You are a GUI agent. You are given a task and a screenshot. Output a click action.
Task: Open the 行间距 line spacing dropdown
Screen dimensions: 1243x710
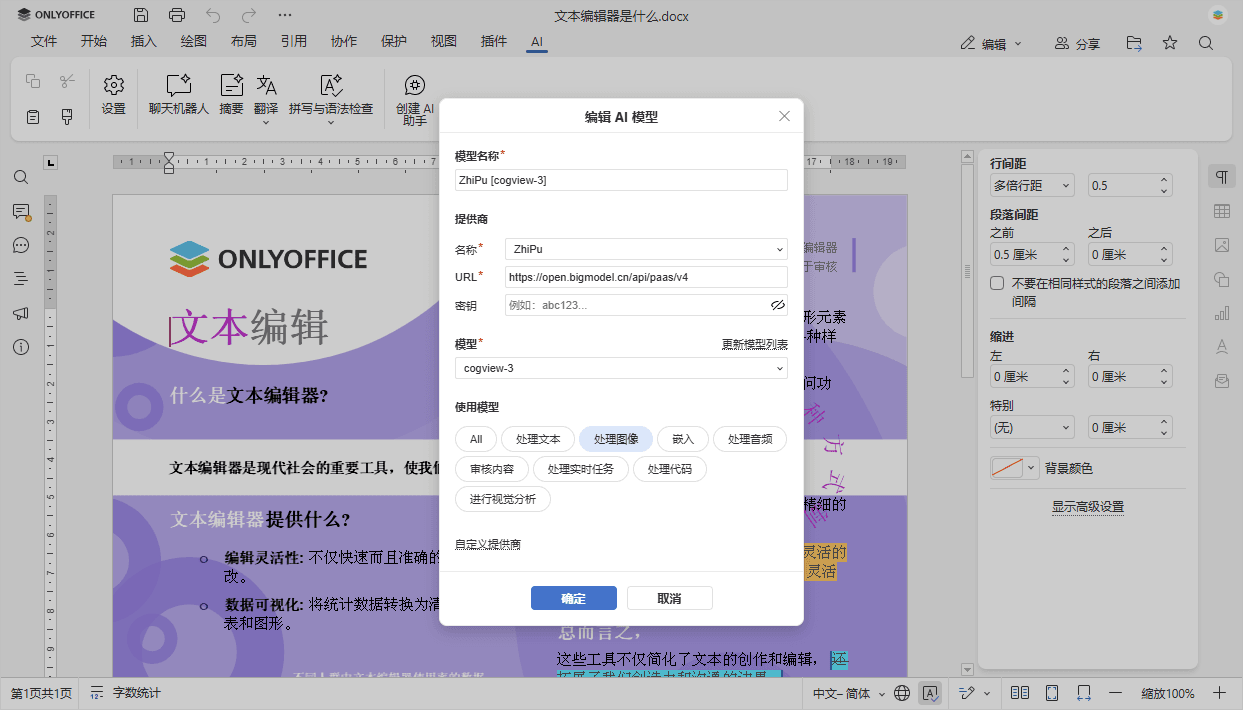[1031, 185]
